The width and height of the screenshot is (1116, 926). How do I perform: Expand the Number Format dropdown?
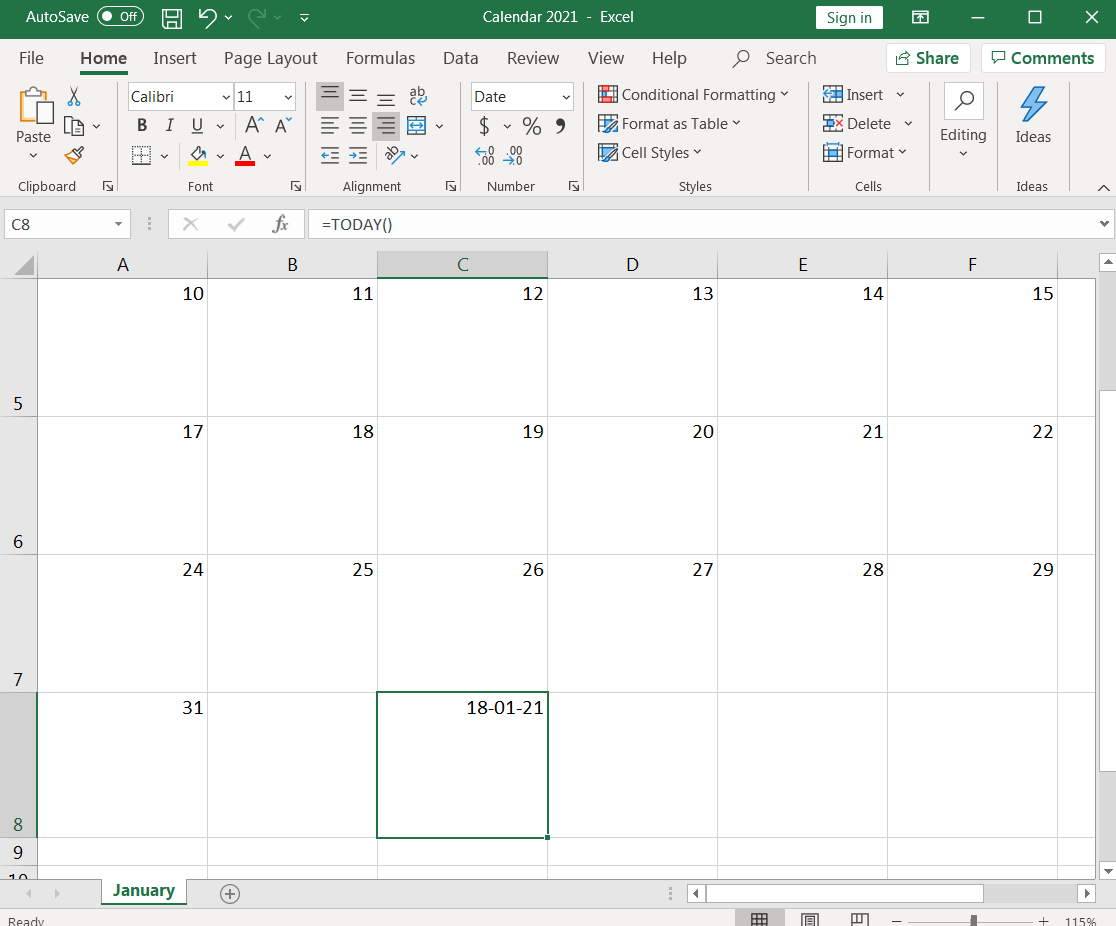click(566, 97)
